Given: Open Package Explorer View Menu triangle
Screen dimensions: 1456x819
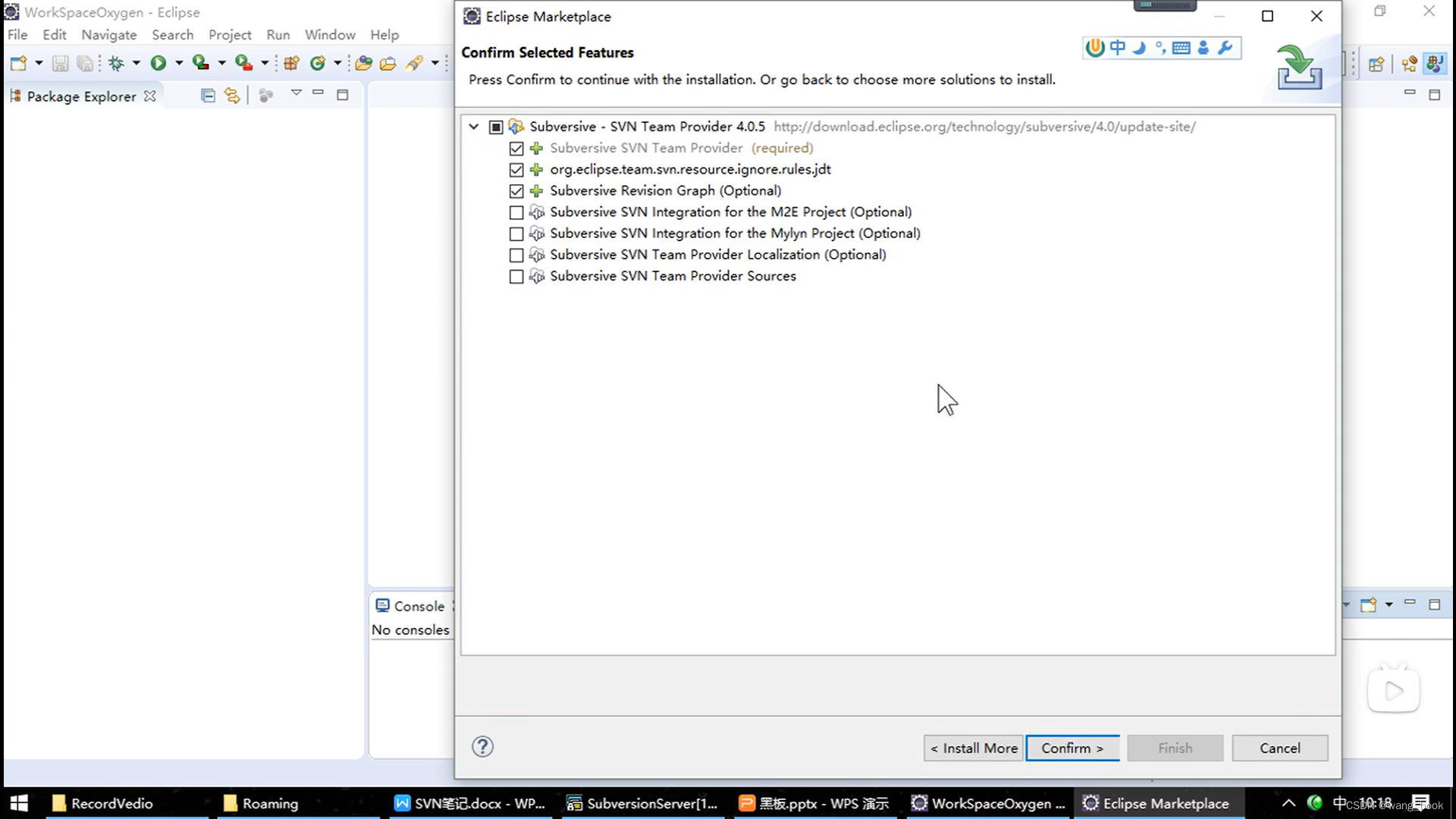Looking at the screenshot, I should click(x=297, y=93).
